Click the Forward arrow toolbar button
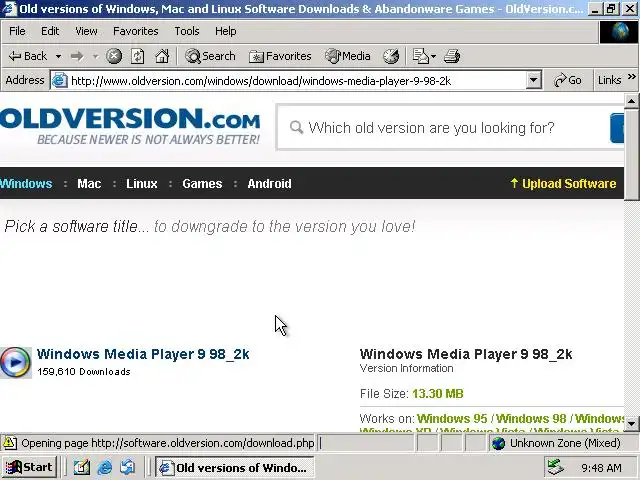The width and height of the screenshot is (640, 480). click(x=77, y=56)
